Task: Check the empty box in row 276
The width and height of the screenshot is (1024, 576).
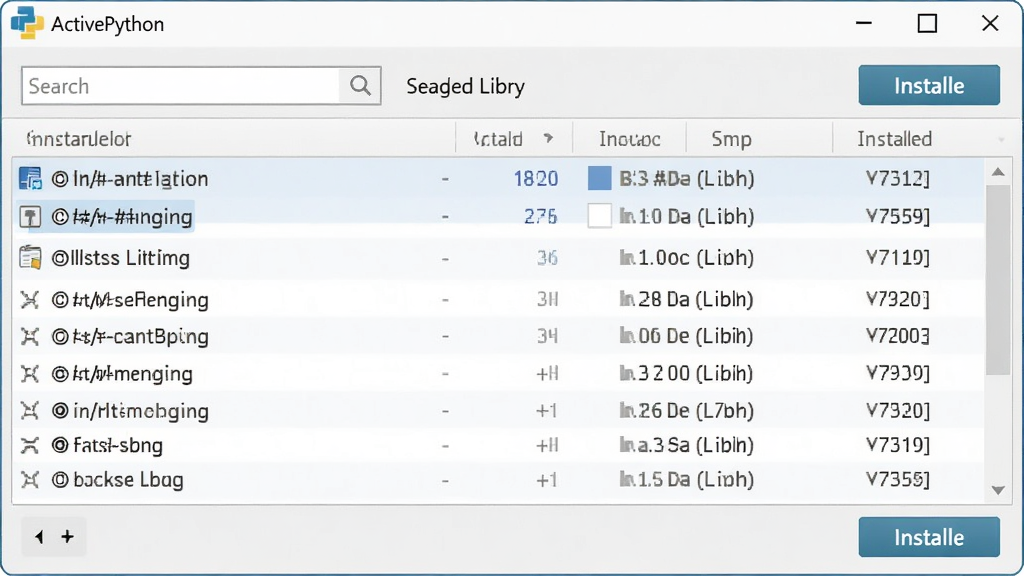Action: (x=600, y=216)
